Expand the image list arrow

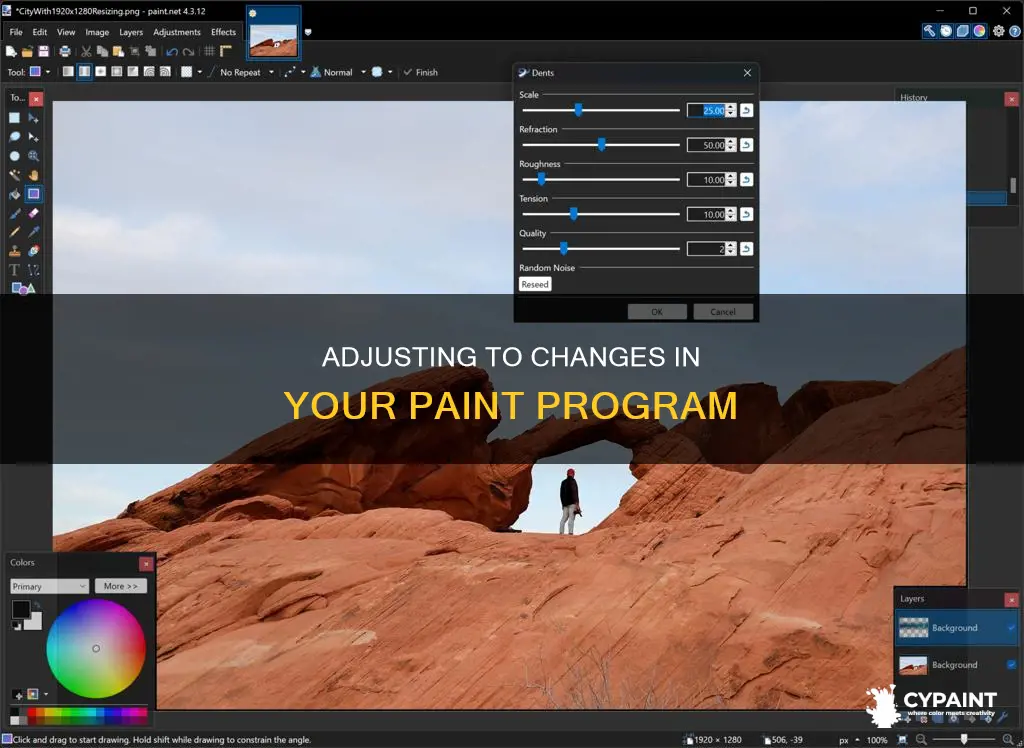[x=308, y=32]
